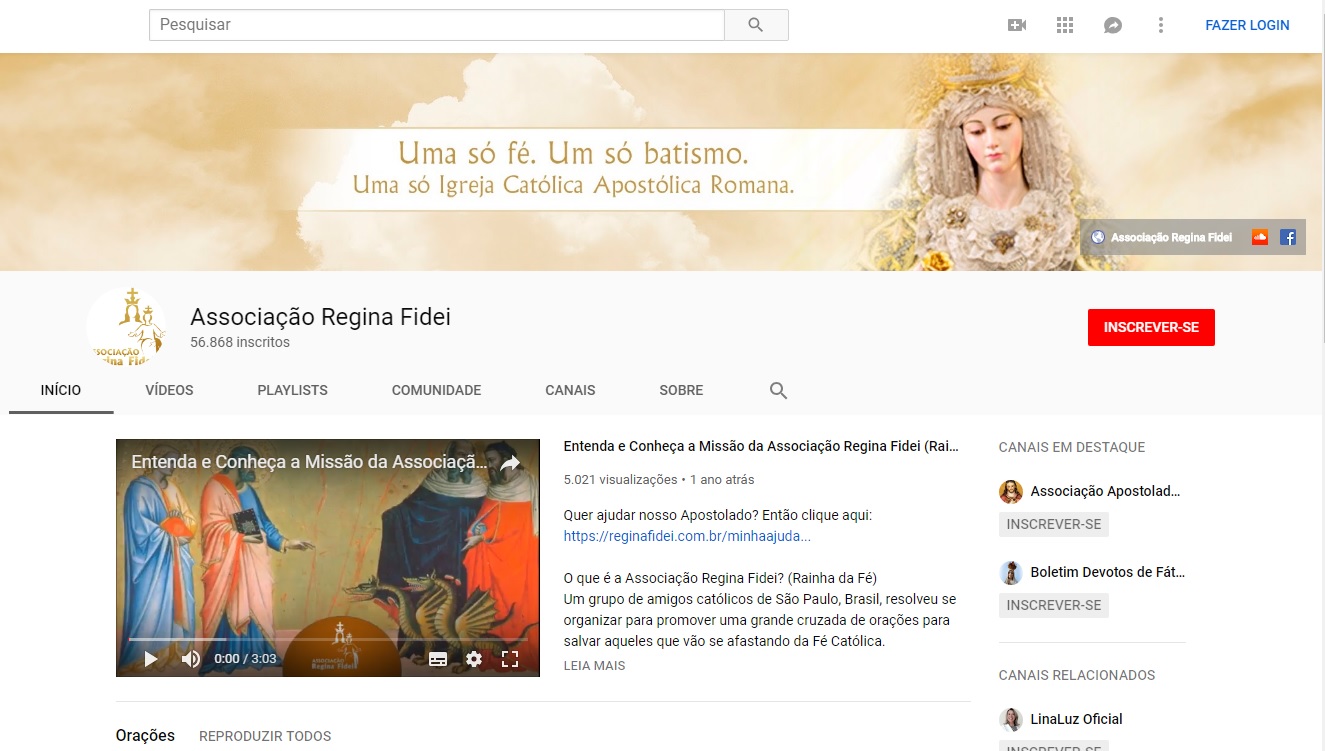1325x751 pixels.
Task: Open the CANAIS tab
Action: click(x=570, y=390)
